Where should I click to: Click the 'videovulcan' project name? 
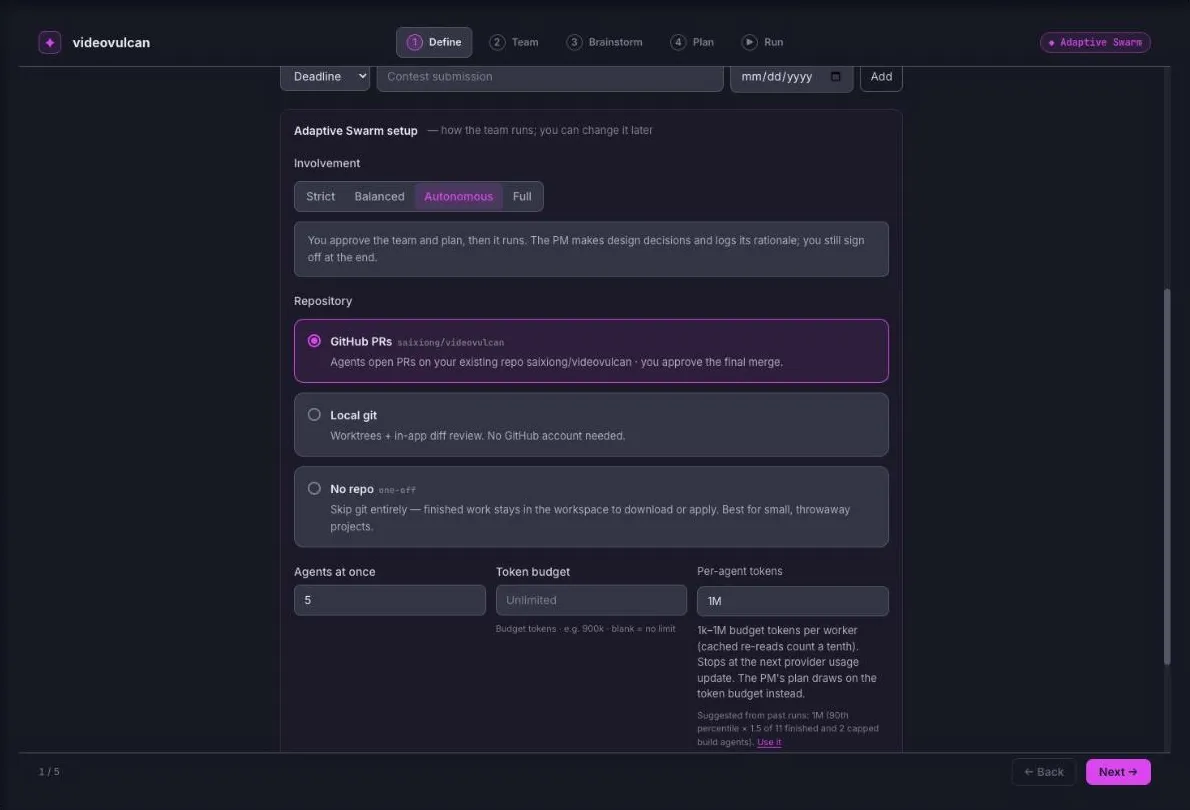pos(111,43)
